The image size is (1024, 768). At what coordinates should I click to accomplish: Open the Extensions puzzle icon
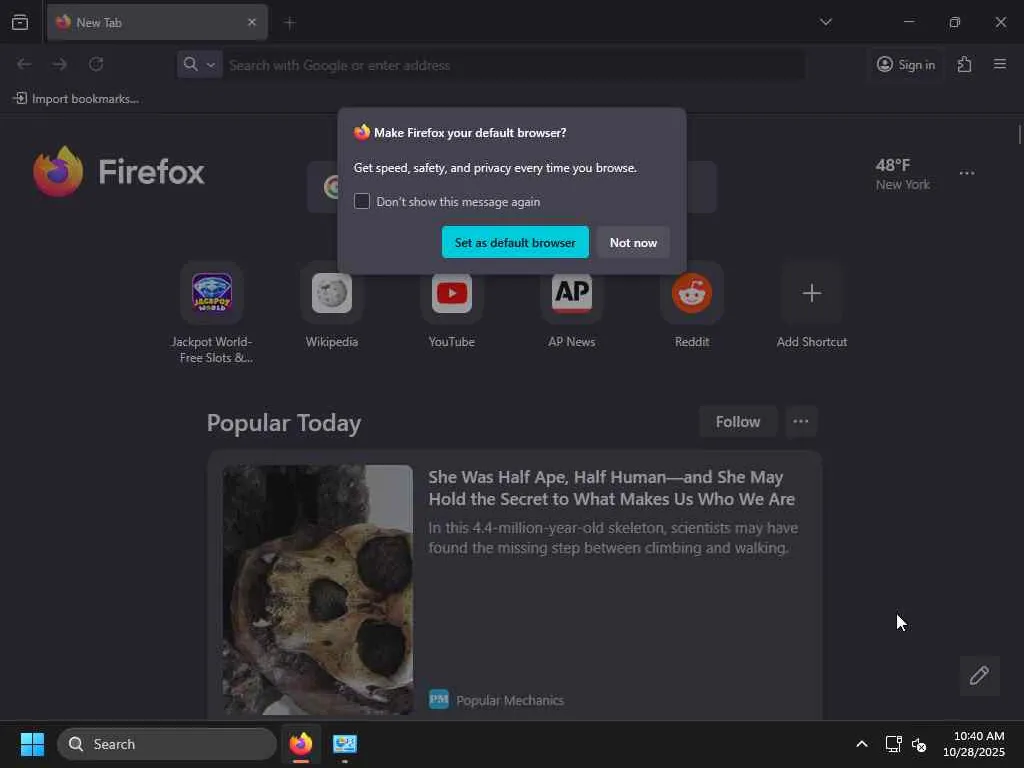(x=964, y=64)
